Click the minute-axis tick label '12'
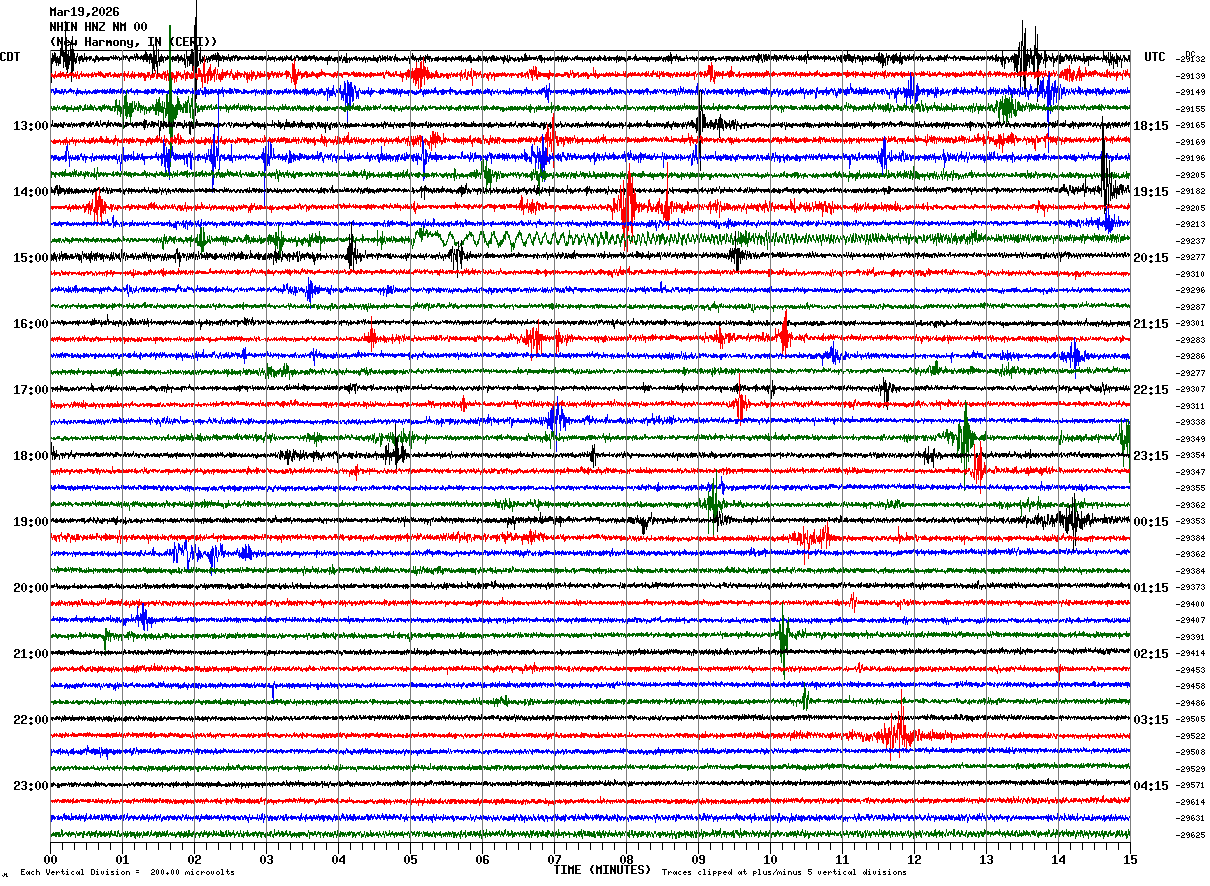 [x=914, y=860]
